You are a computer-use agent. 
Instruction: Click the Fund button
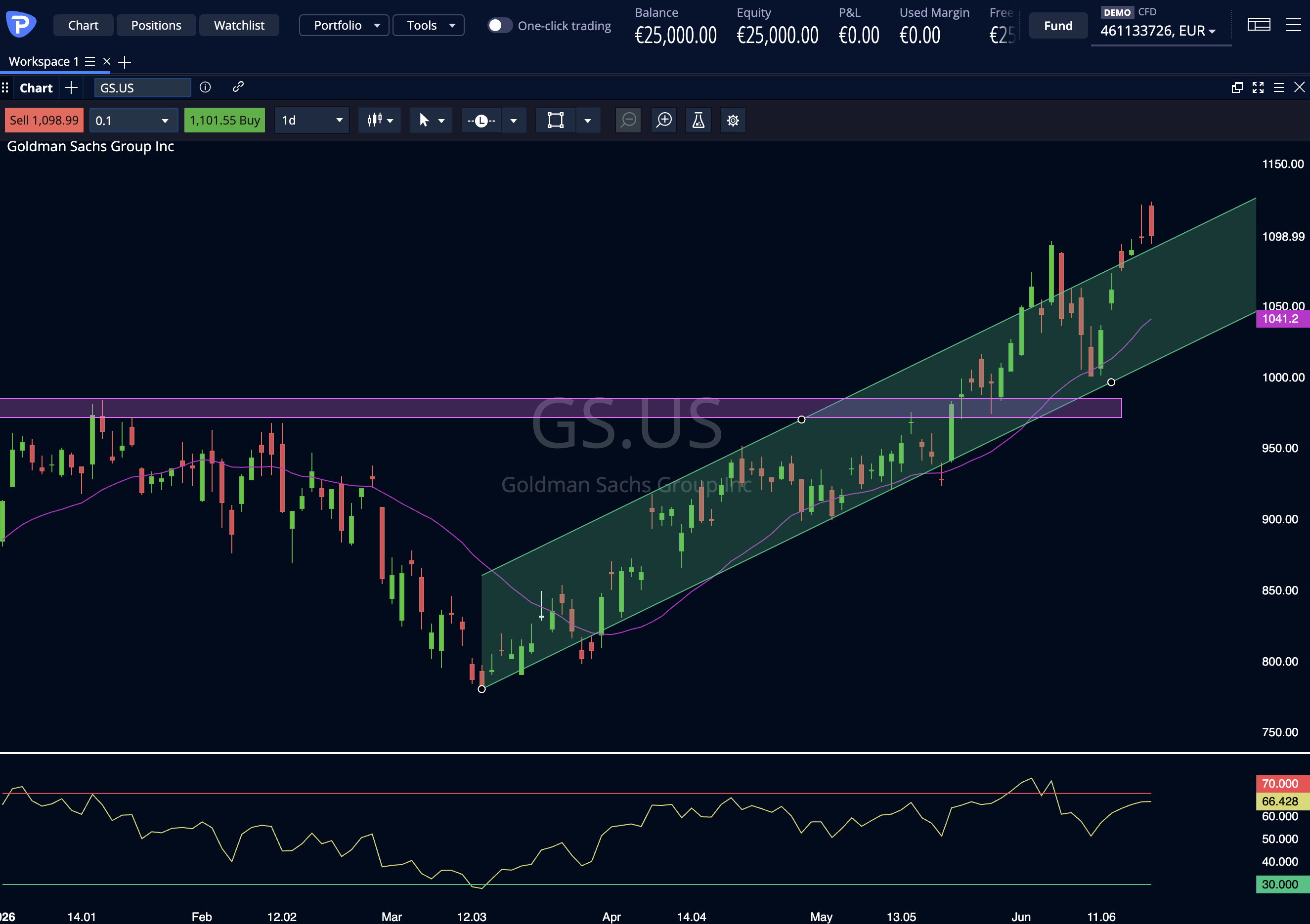1058,26
